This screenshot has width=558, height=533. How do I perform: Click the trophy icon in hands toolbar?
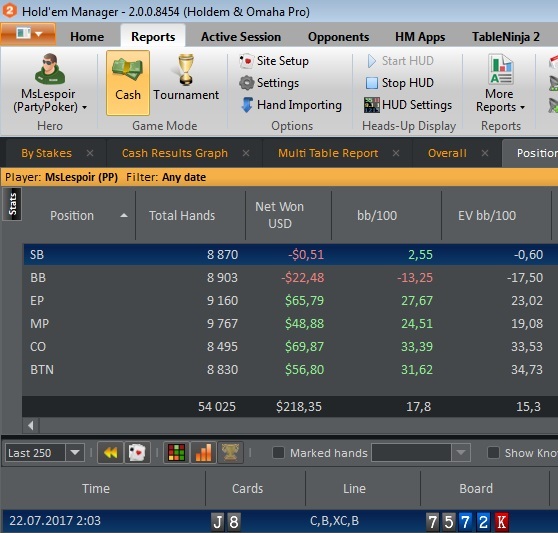[x=230, y=453]
